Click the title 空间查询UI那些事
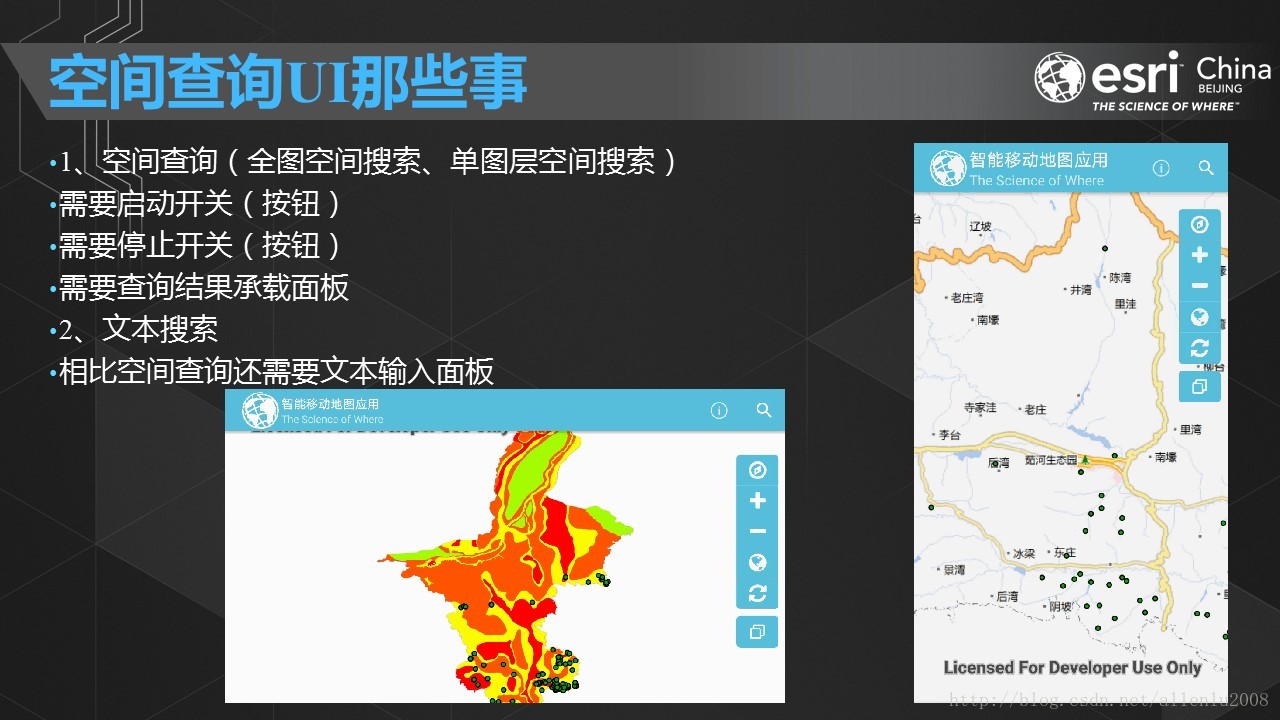The height and width of the screenshot is (720, 1280). pyautogui.click(x=287, y=83)
